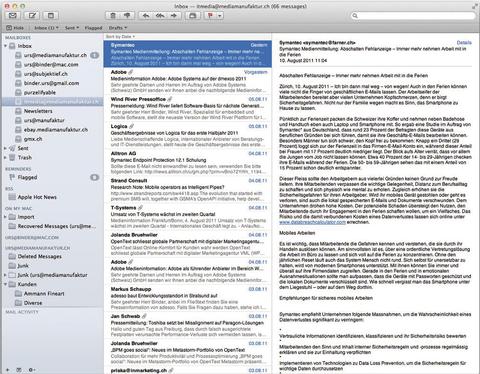Image resolution: width=480 pixels, height=374 pixels.
Task: Select the Symantec message in the list
Action: 188,54
